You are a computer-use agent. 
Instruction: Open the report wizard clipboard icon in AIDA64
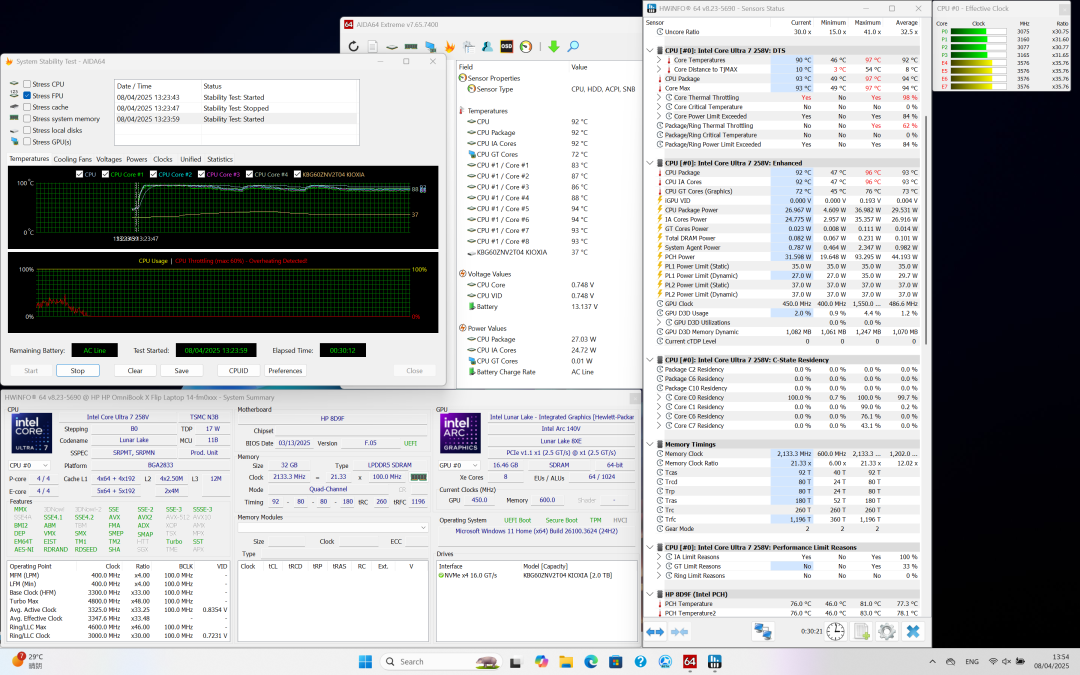click(x=469, y=46)
